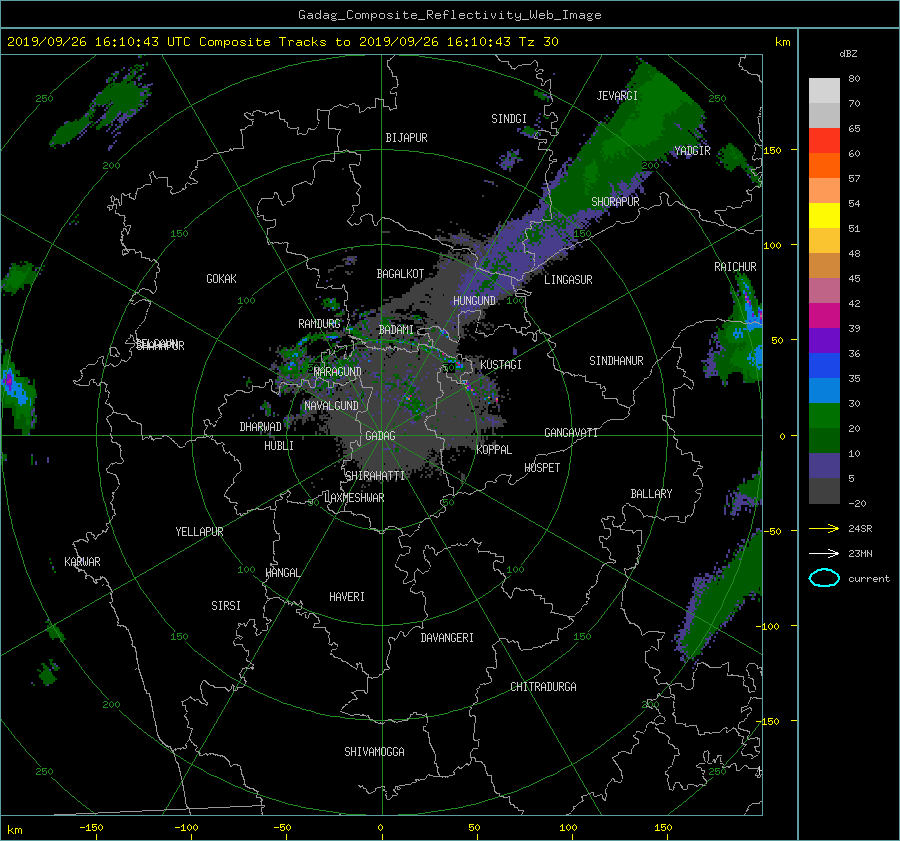Click the GADAG radar center label
Screen dimensions: 900x841
tap(380, 436)
